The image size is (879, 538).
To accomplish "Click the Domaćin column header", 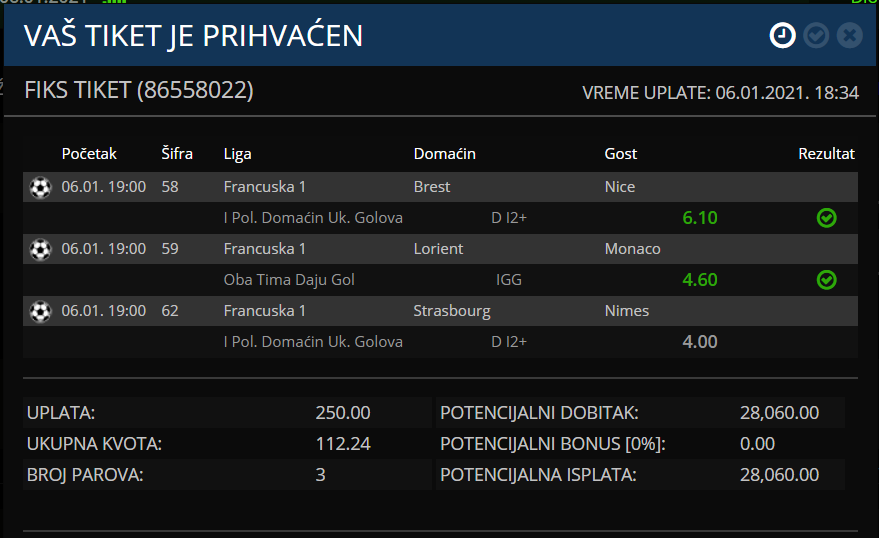I will point(445,154).
